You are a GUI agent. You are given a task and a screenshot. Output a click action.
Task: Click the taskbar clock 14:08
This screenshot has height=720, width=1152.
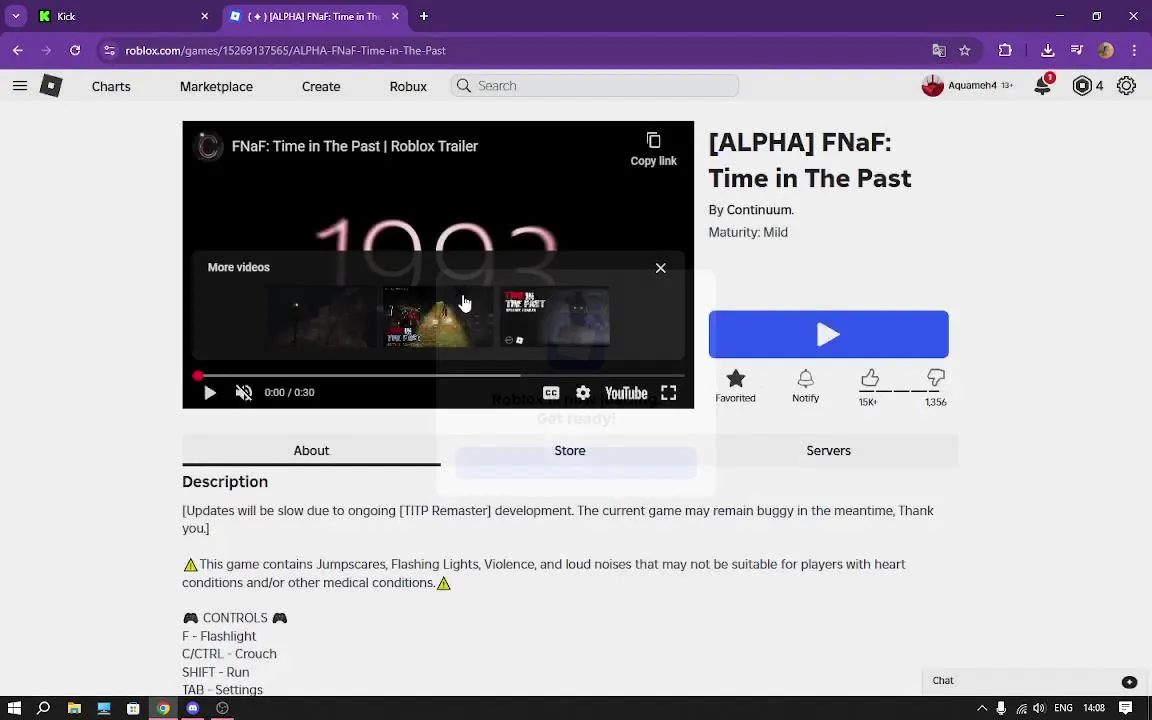(x=1094, y=708)
